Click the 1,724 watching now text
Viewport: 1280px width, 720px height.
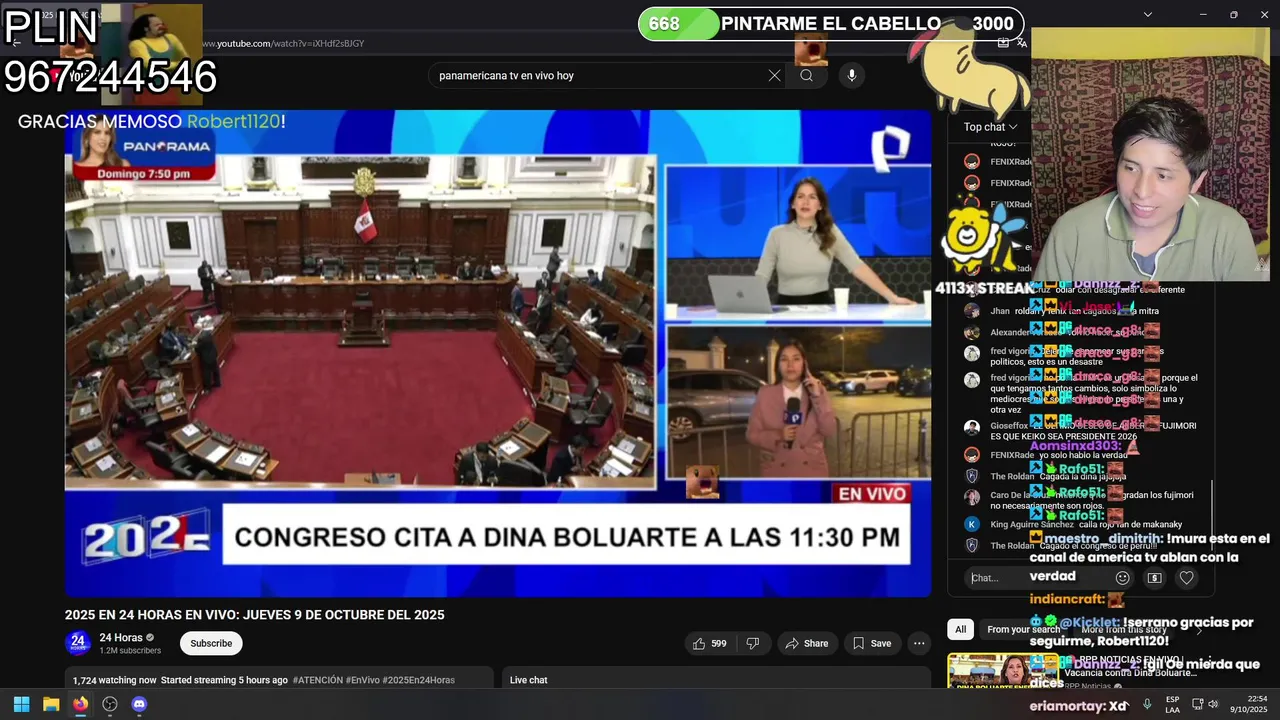point(115,680)
